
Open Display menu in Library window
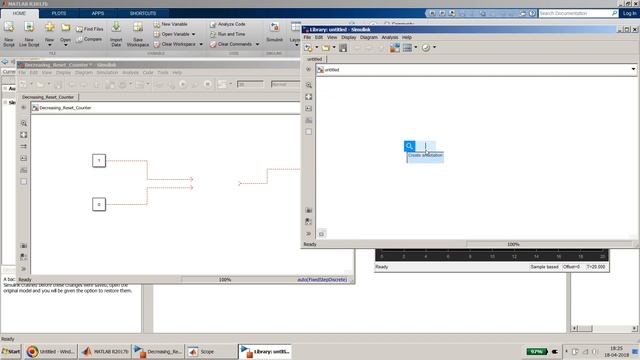[x=349, y=37]
